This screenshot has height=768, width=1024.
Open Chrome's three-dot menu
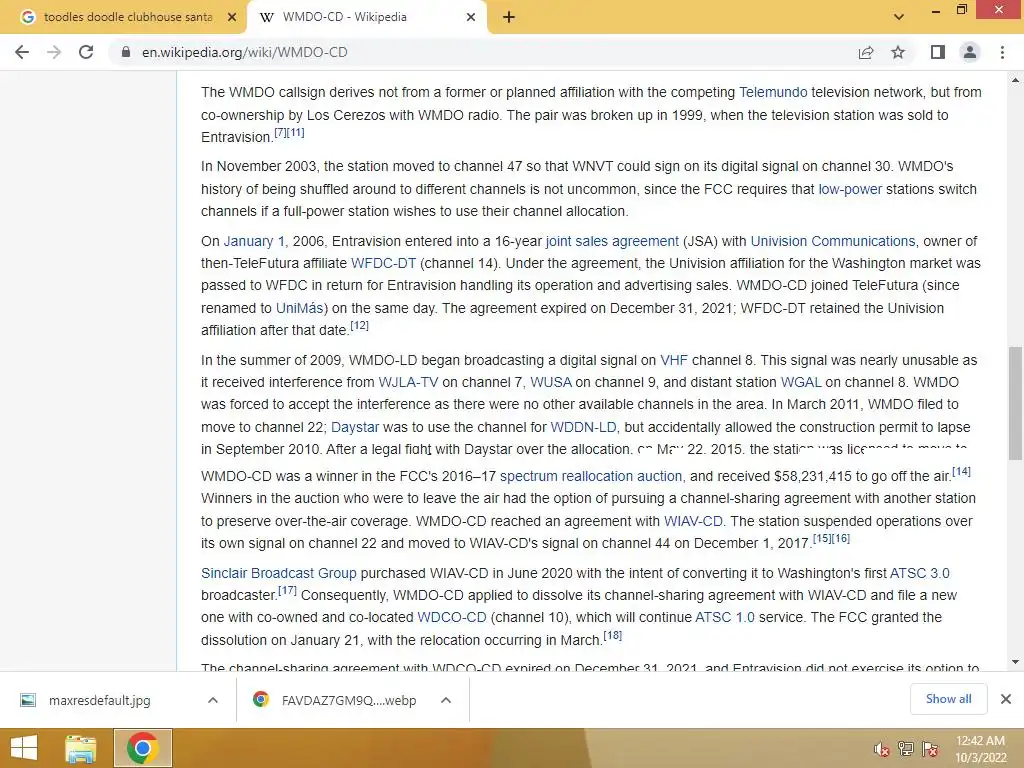tap(1002, 52)
